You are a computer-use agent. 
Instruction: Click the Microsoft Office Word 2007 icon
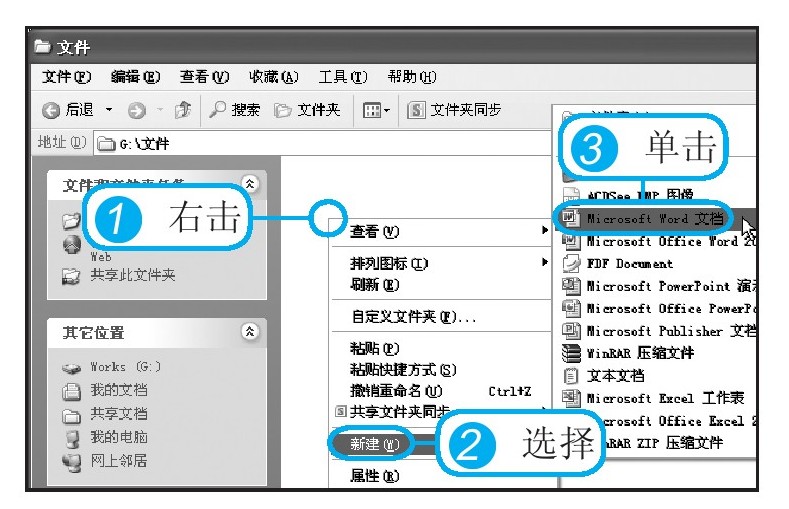pos(571,241)
